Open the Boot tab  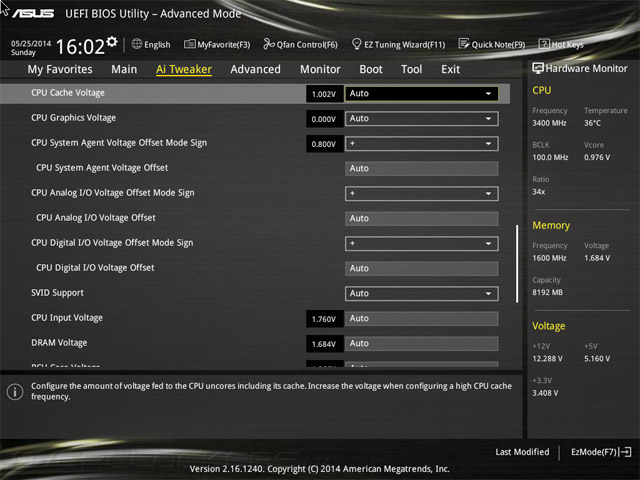371,69
